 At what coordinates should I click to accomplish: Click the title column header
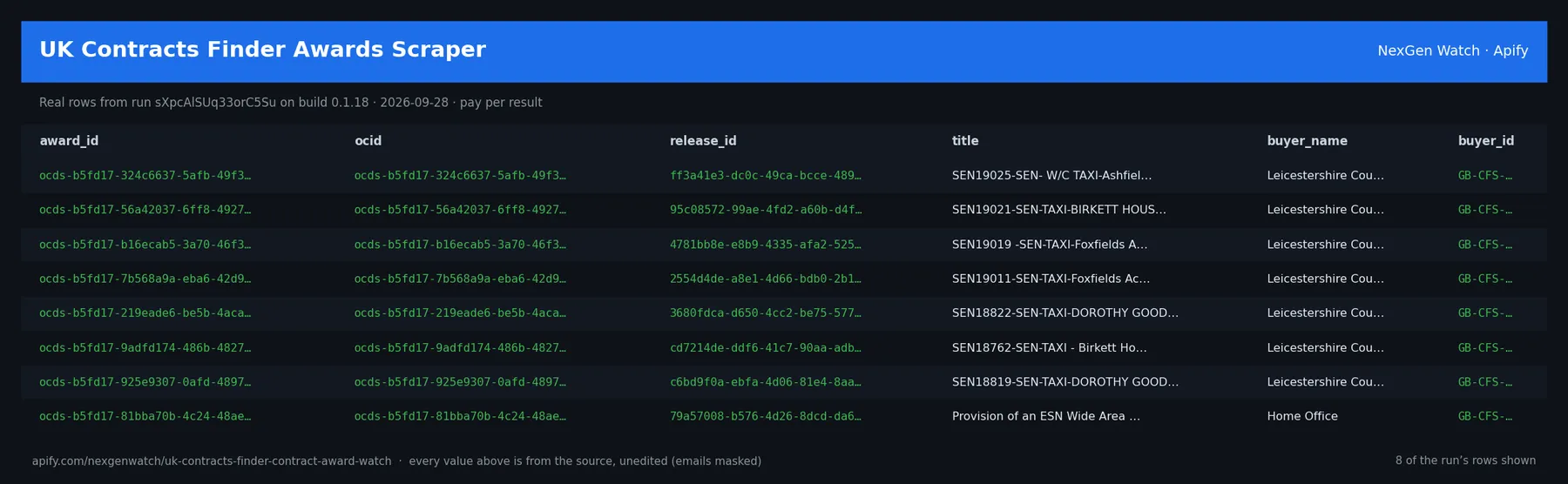pyautogui.click(x=965, y=141)
